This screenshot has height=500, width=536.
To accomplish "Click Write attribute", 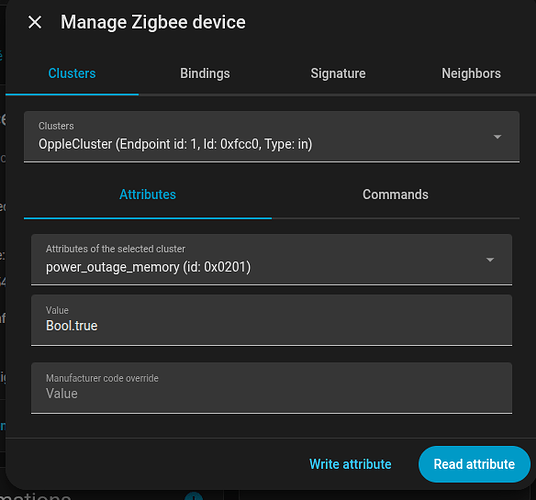I will (350, 464).
